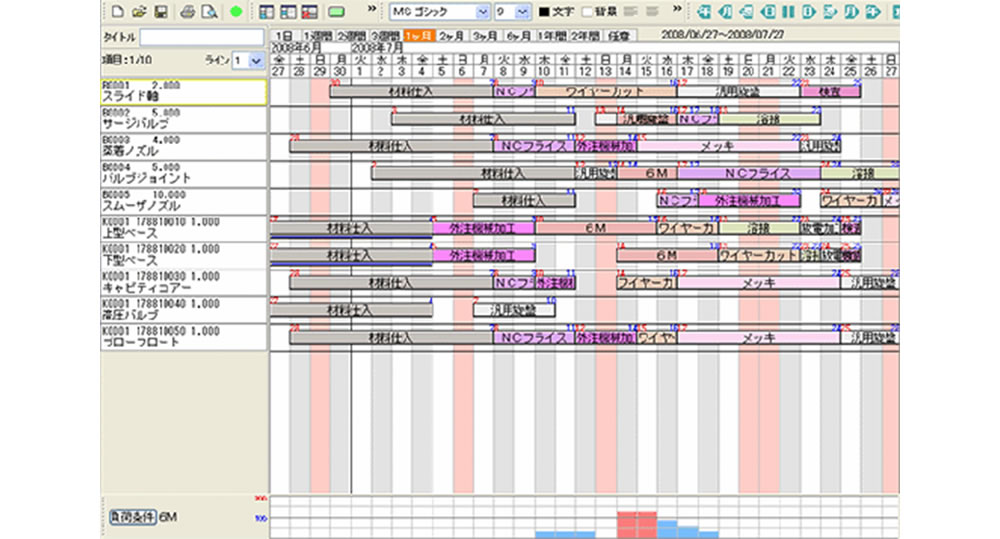Image resolution: width=1000 pixels, height=539 pixels.
Task: Click the ＮＣフライス bar in the バルブジョイント row
Action: [749, 174]
